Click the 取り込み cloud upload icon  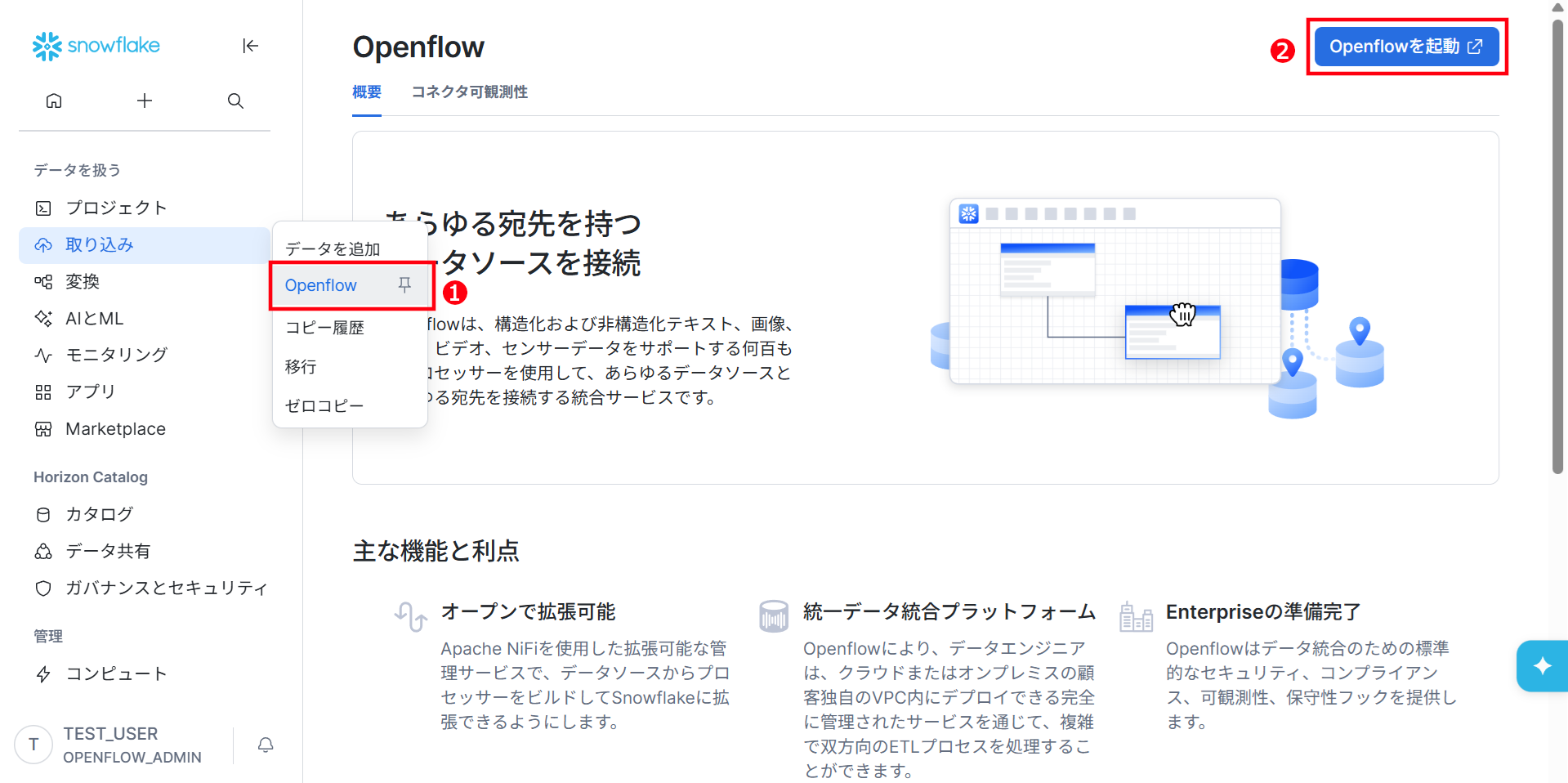tap(43, 245)
